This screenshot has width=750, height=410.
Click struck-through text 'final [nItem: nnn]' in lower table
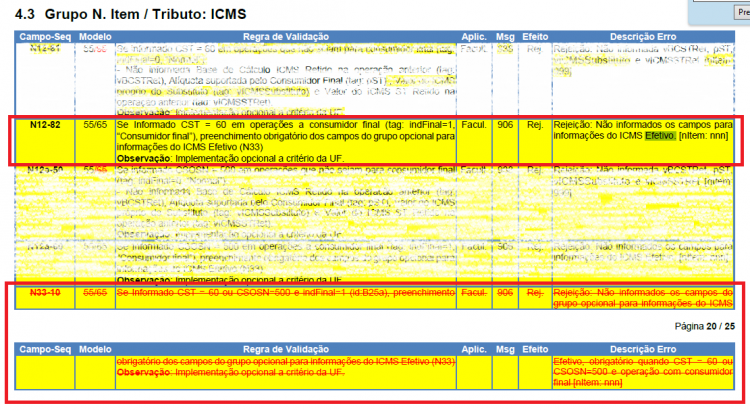coord(588,383)
